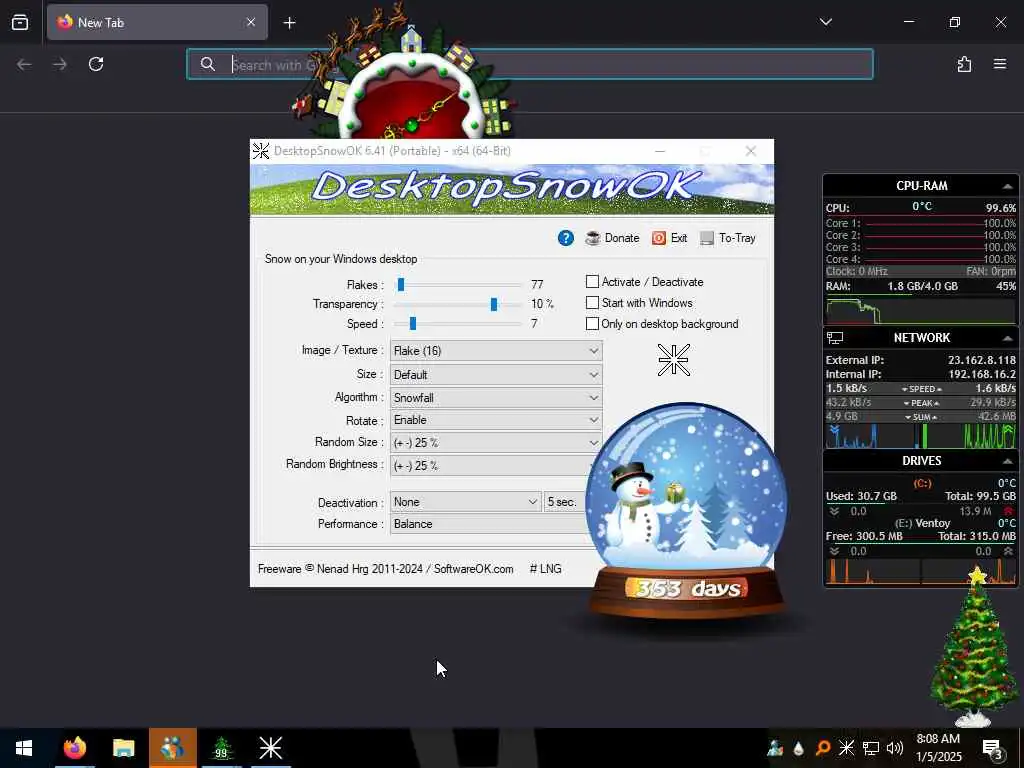The height and width of the screenshot is (768, 1024).
Task: Adjust the Flakes slider handle
Action: [401, 285]
